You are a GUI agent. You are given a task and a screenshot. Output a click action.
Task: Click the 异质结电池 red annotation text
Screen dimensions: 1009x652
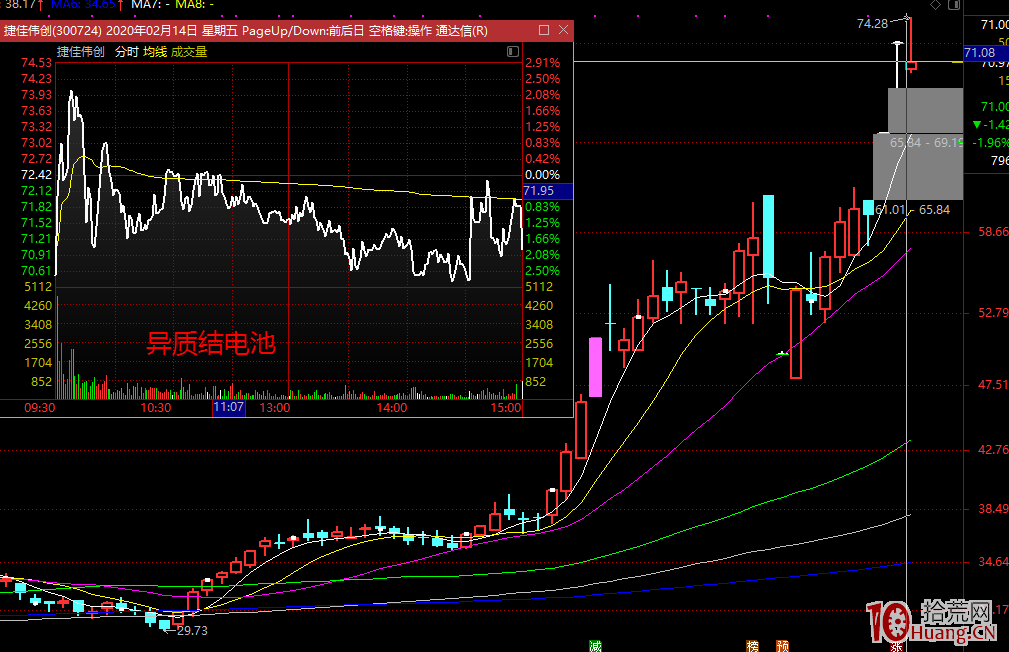point(210,344)
